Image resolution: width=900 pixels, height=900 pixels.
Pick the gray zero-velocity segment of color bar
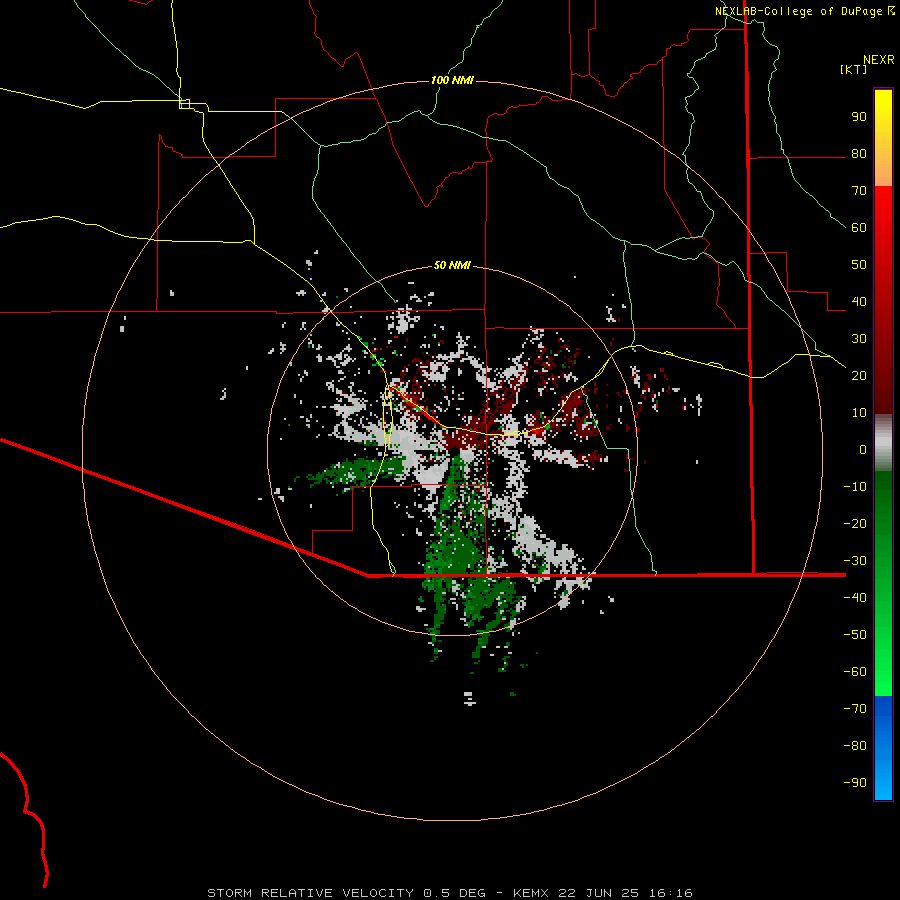pyautogui.click(x=883, y=443)
